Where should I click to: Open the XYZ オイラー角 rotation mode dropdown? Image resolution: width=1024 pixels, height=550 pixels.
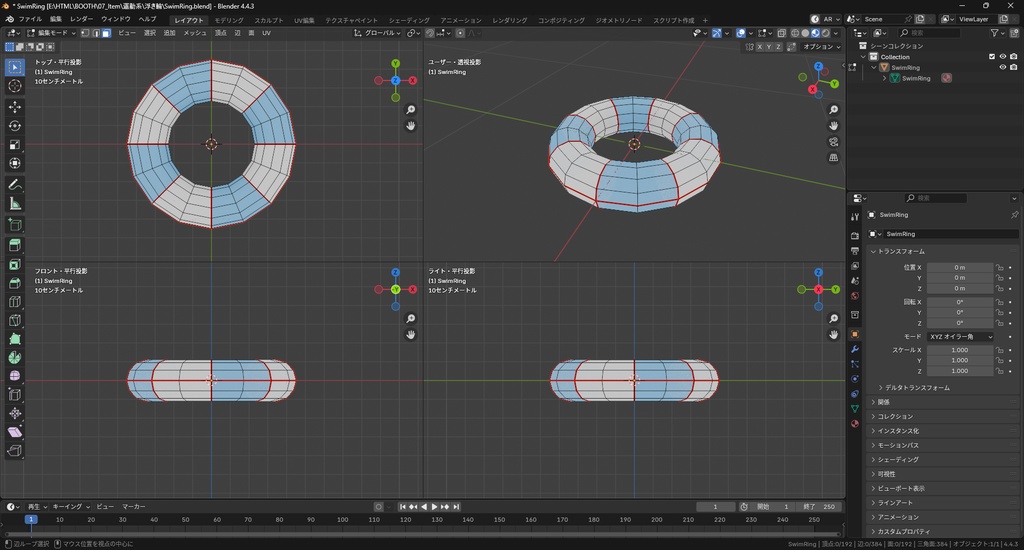961,337
